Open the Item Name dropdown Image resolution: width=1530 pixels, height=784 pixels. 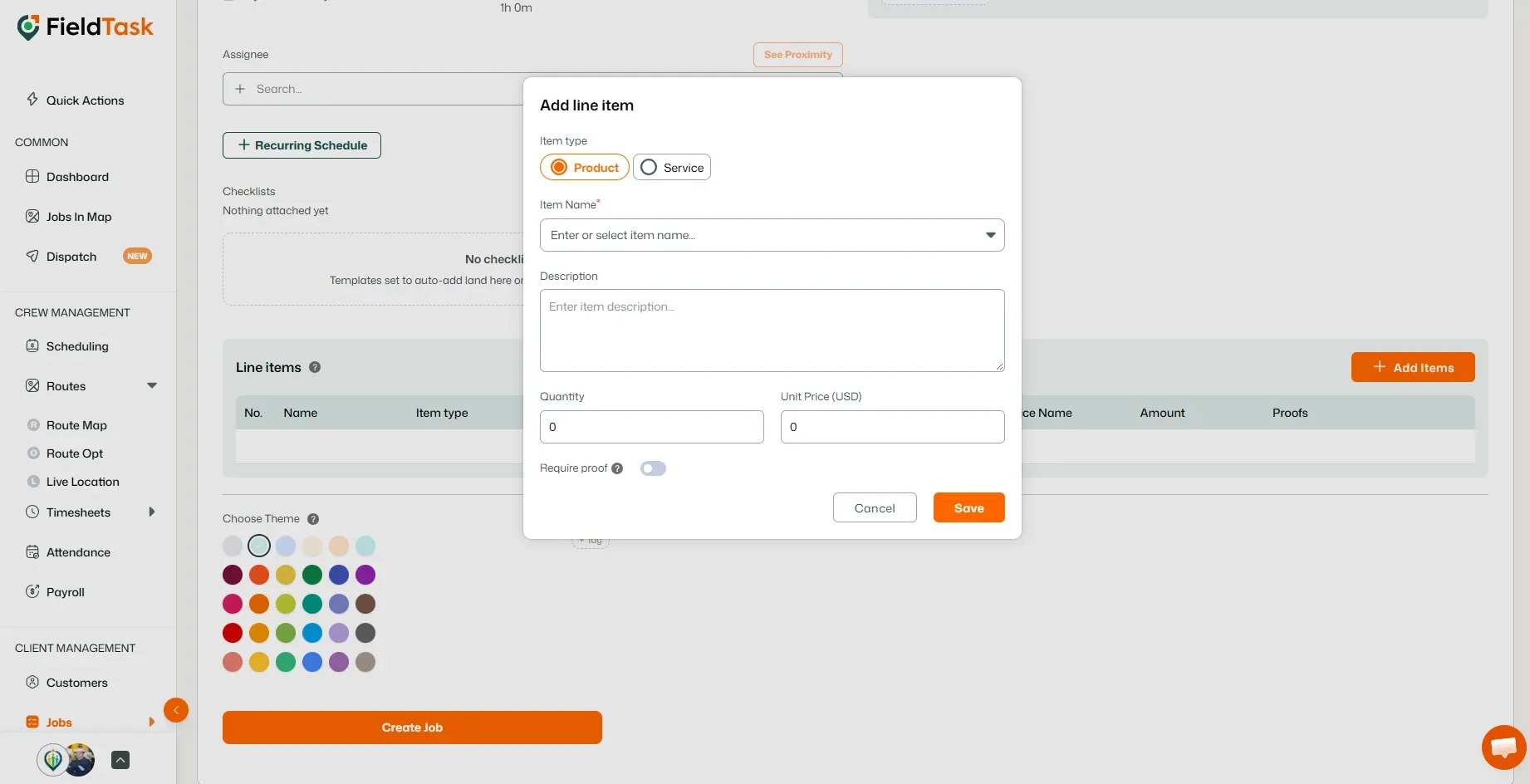click(x=772, y=235)
